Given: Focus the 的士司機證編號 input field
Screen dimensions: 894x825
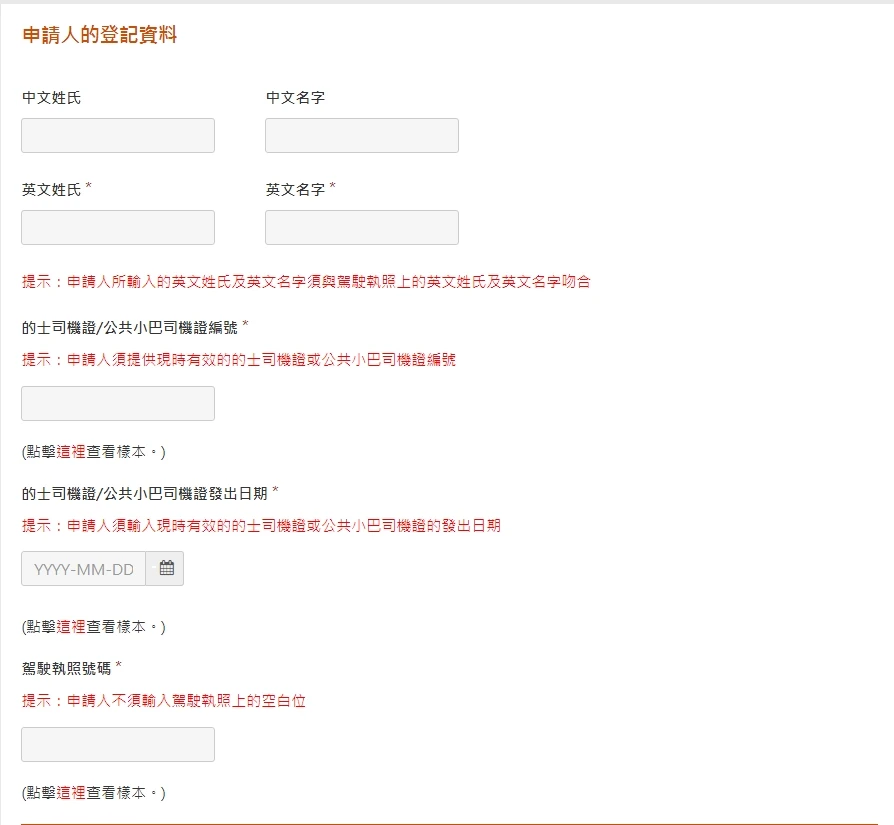Looking at the screenshot, I should (118, 404).
